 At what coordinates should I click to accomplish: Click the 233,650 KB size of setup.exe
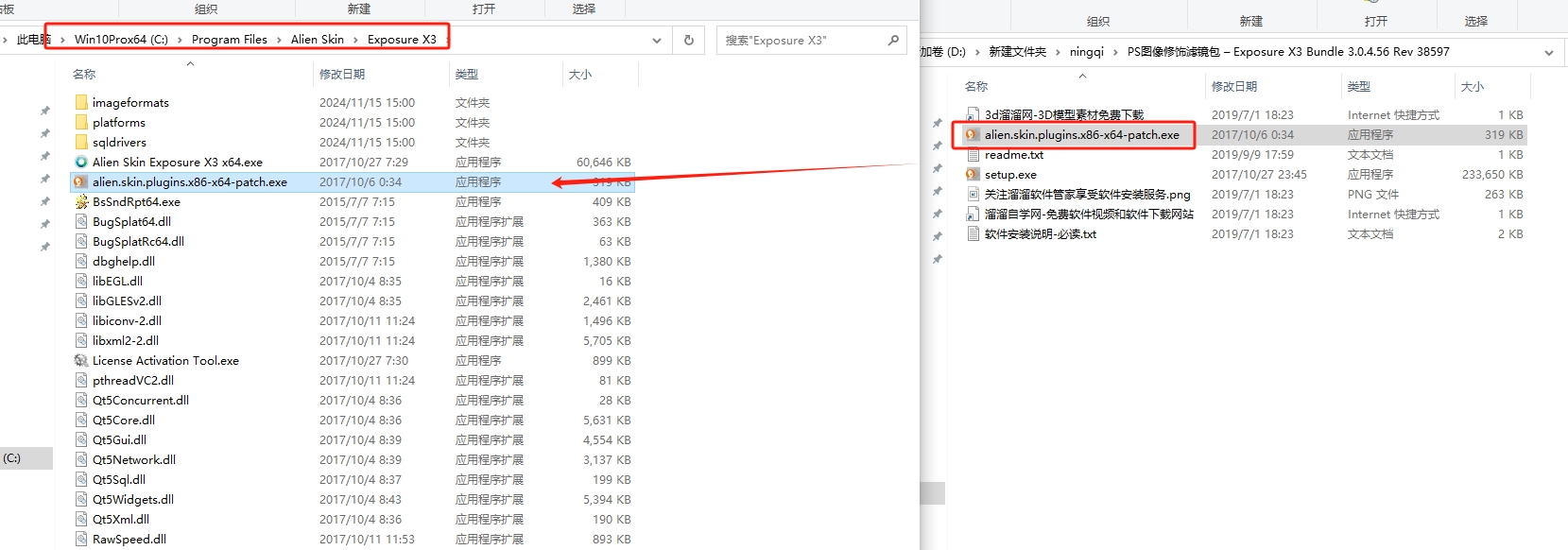click(x=1492, y=174)
